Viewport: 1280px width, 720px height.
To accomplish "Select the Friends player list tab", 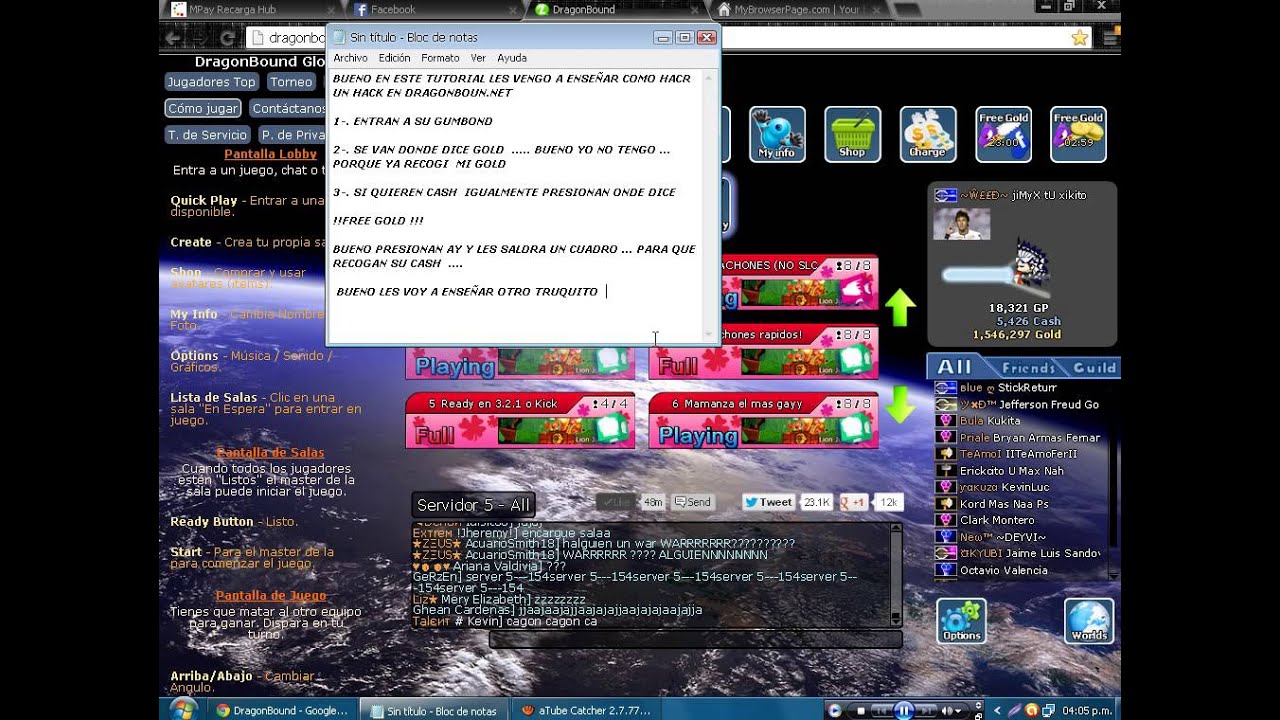I will 1028,367.
